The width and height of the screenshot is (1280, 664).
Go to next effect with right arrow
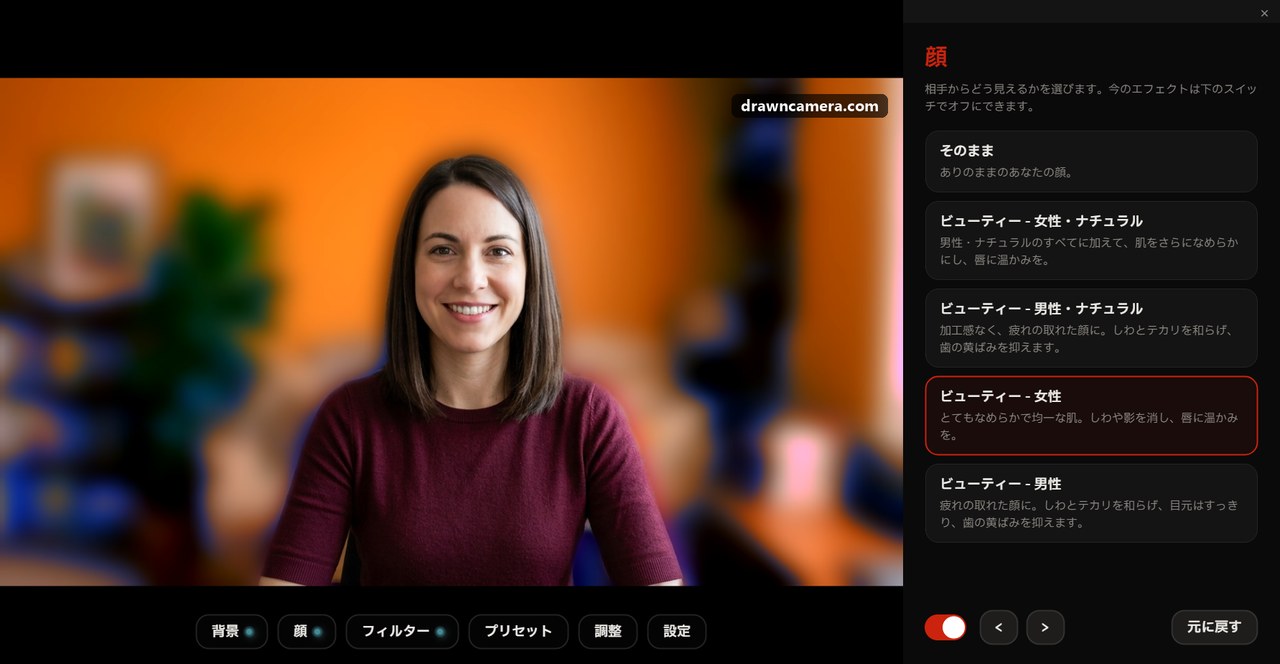tap(1045, 627)
